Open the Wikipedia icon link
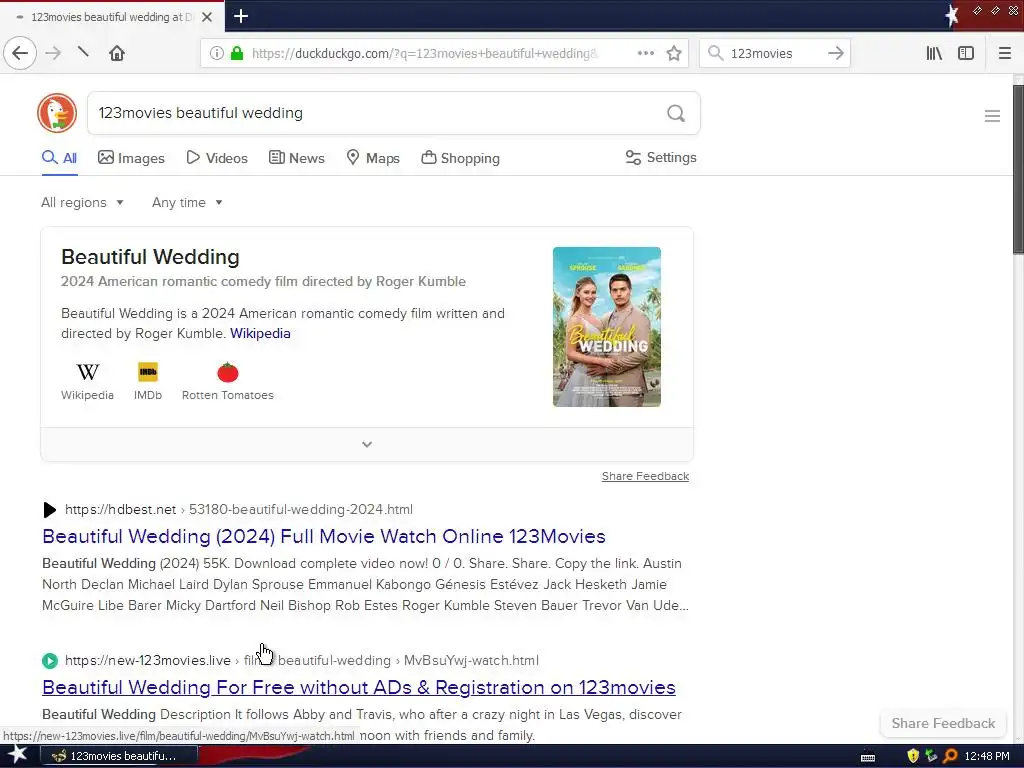Screen dimensions: 1024x768 click(x=88, y=381)
